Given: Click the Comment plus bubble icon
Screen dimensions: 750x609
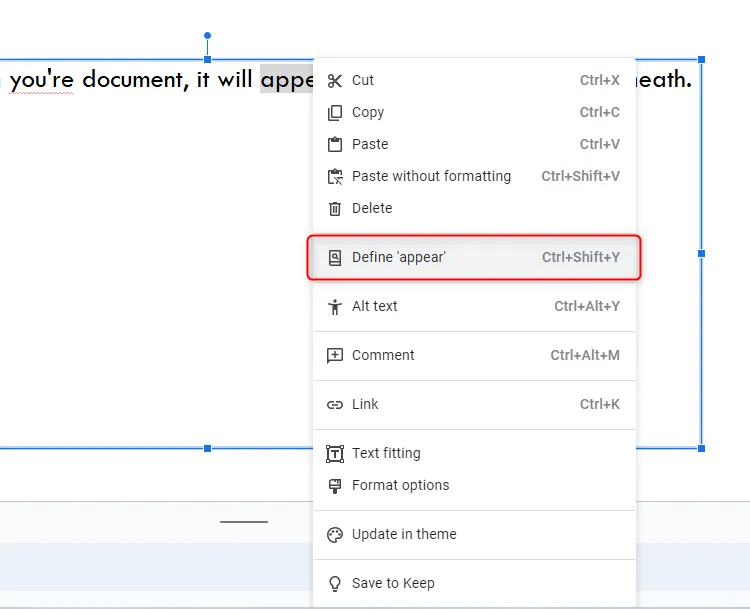Looking at the screenshot, I should pos(335,355).
